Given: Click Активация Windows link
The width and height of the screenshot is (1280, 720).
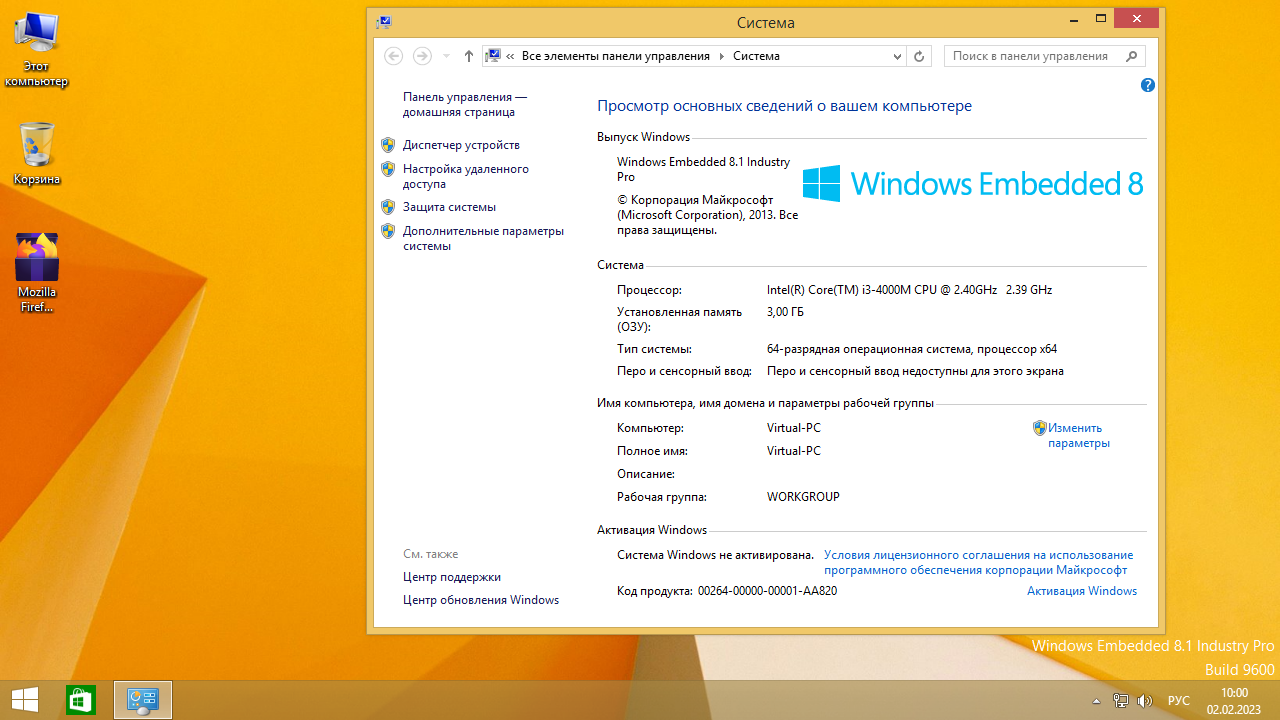Looking at the screenshot, I should [1082, 591].
